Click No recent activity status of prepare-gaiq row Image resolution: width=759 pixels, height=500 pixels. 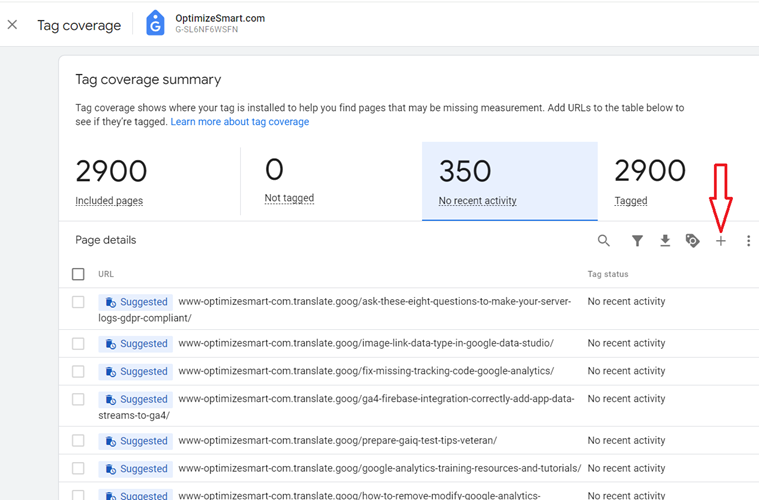[626, 440]
